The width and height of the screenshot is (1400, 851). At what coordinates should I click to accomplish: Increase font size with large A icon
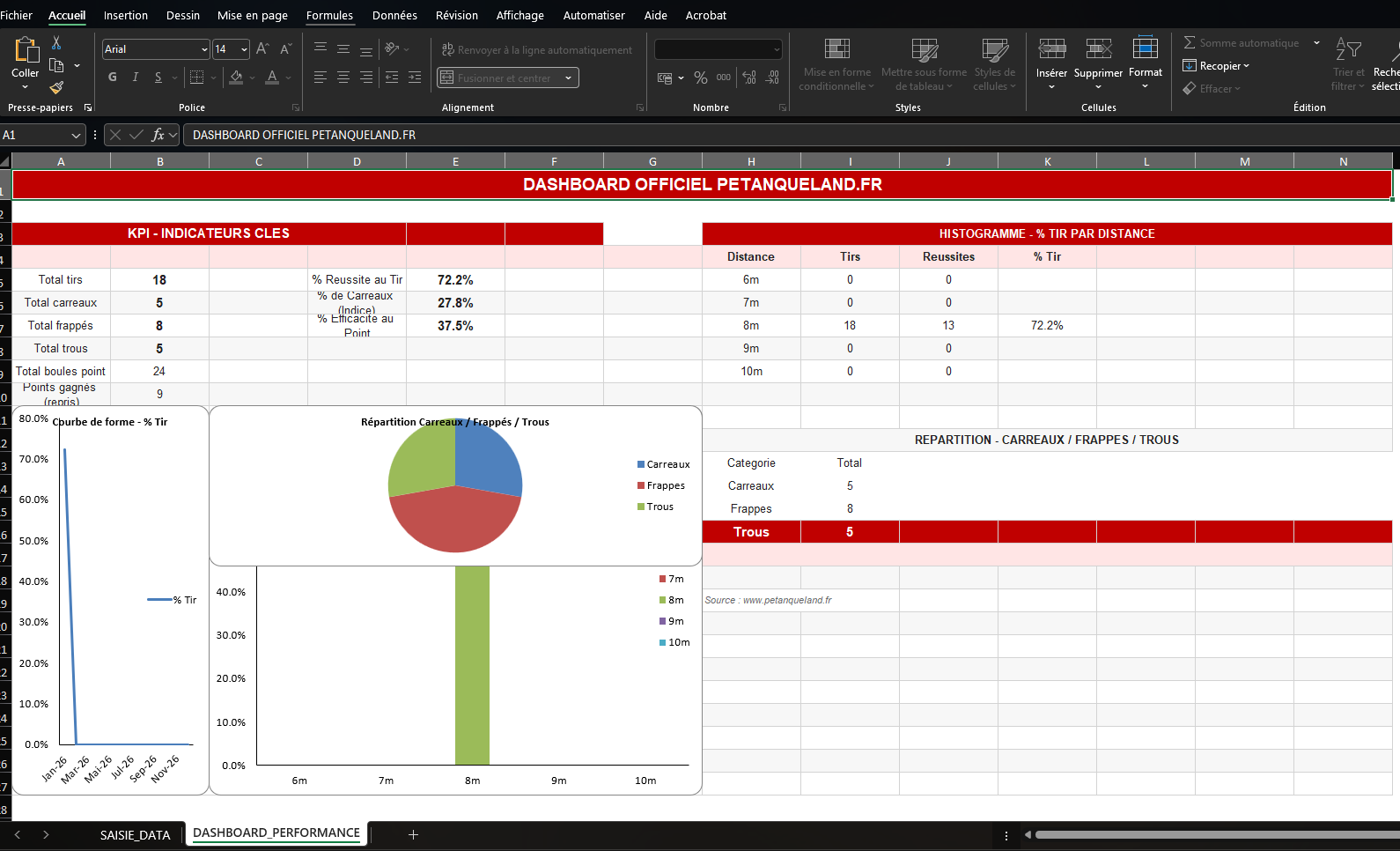pos(262,49)
